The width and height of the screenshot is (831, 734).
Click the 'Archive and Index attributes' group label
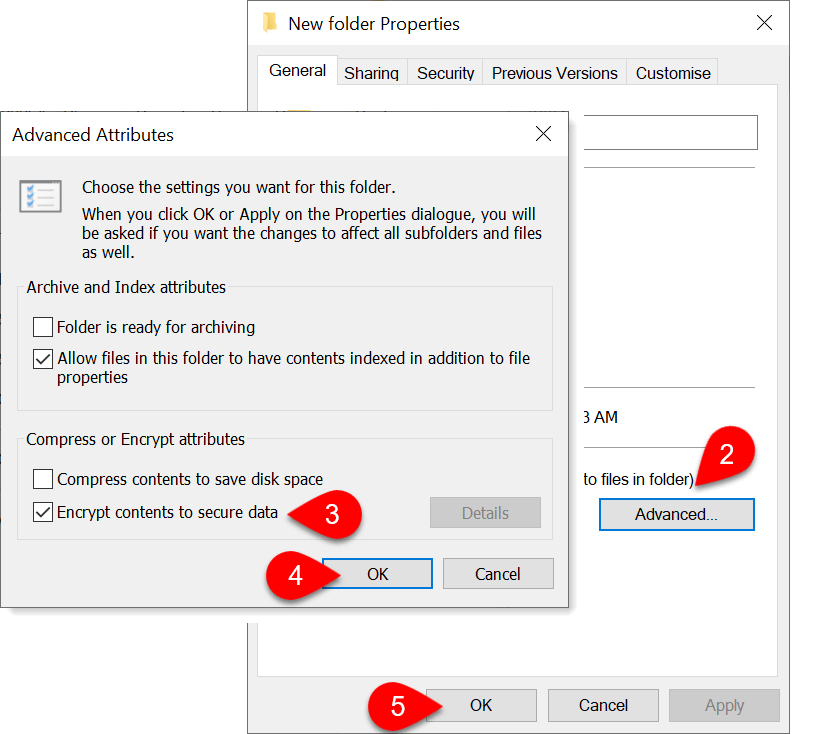point(126,287)
